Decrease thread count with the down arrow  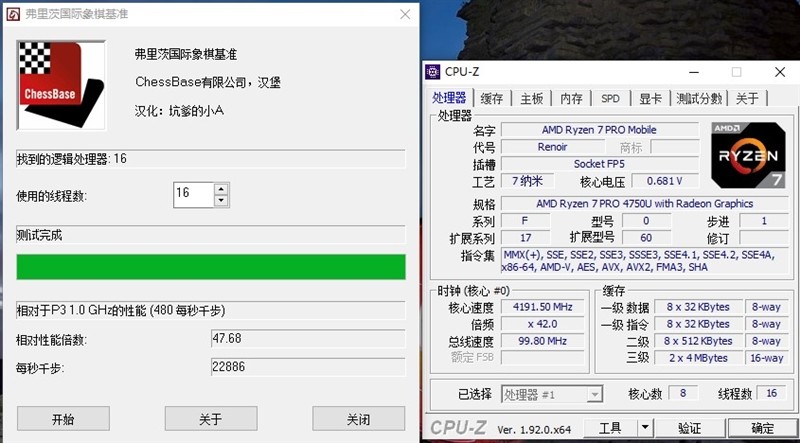pos(221,201)
